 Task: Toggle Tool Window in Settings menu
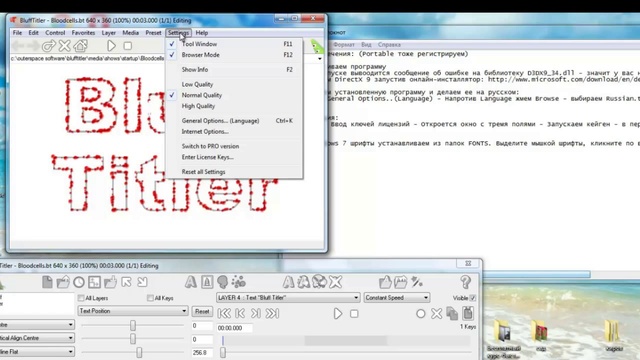click(x=234, y=44)
